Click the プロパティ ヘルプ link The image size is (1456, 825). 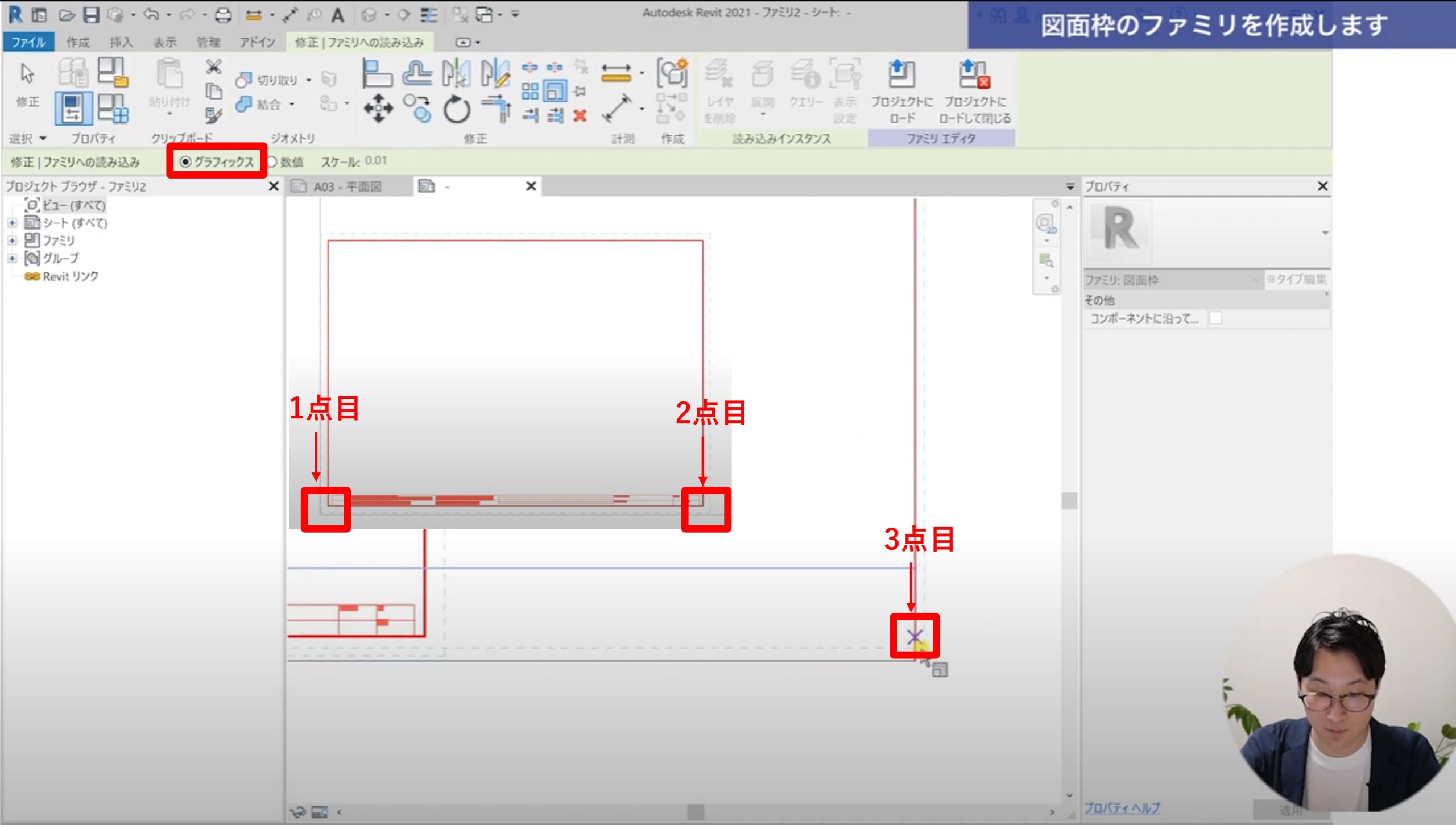[x=1122, y=807]
